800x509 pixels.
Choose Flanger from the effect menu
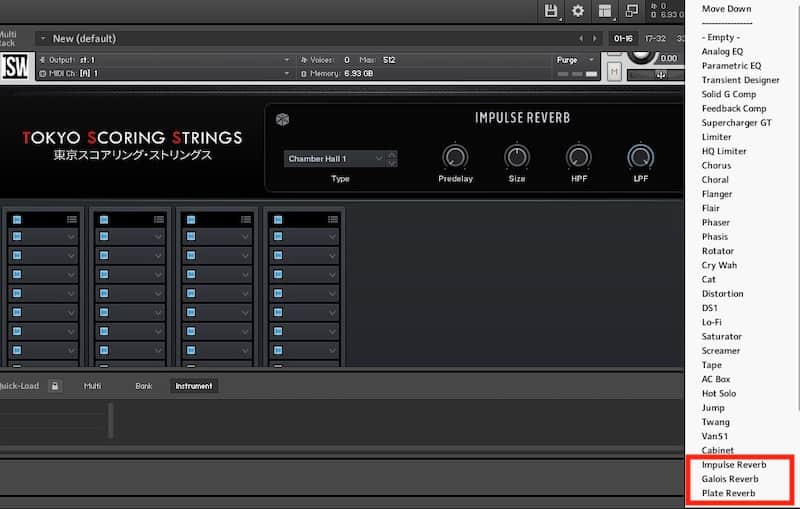click(x=716, y=194)
